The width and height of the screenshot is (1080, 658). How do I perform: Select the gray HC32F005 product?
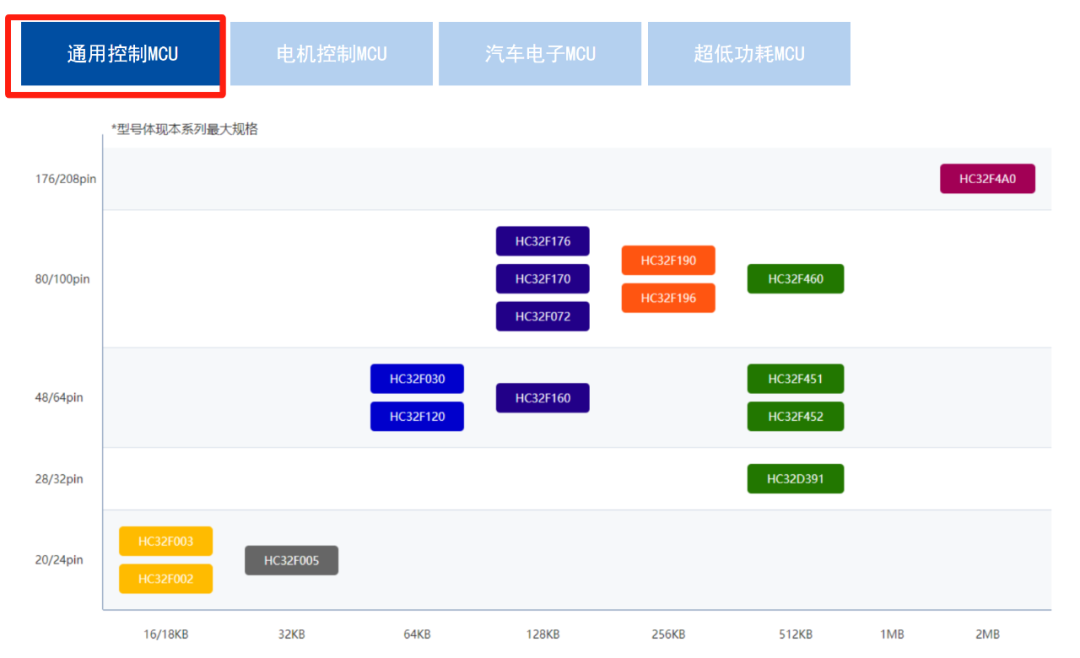click(291, 560)
